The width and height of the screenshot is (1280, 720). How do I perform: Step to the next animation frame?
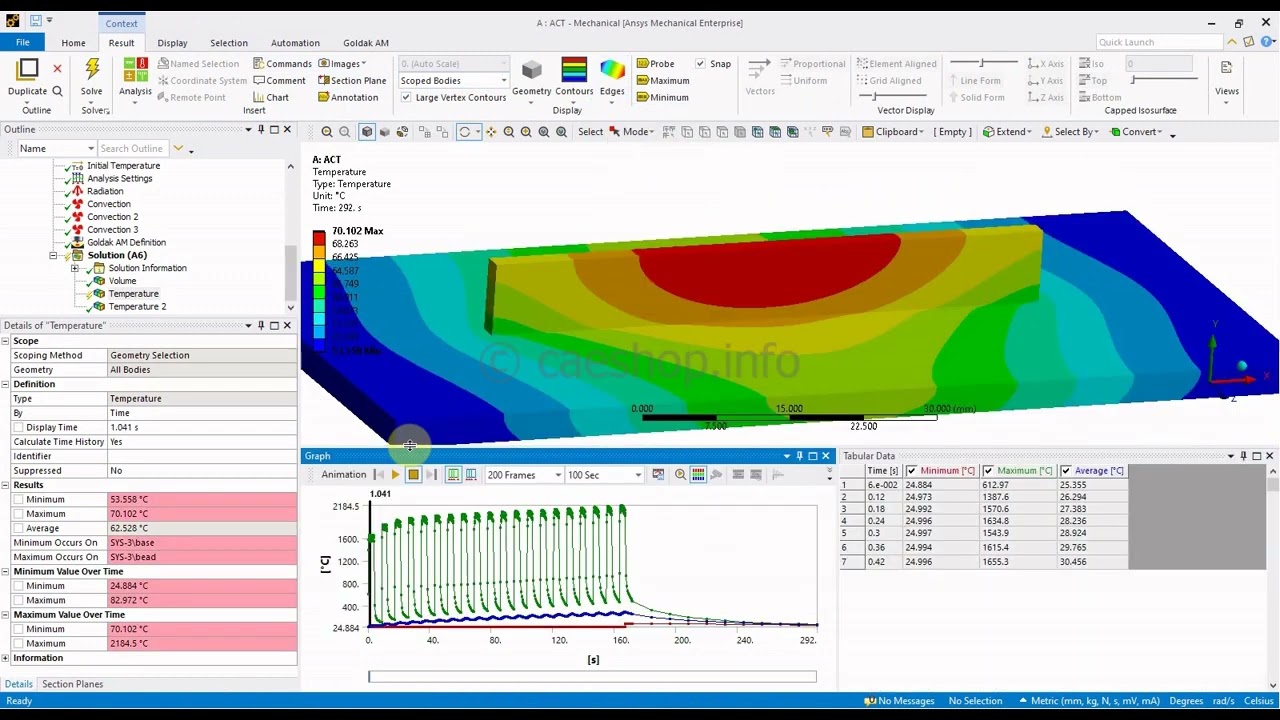(431, 475)
